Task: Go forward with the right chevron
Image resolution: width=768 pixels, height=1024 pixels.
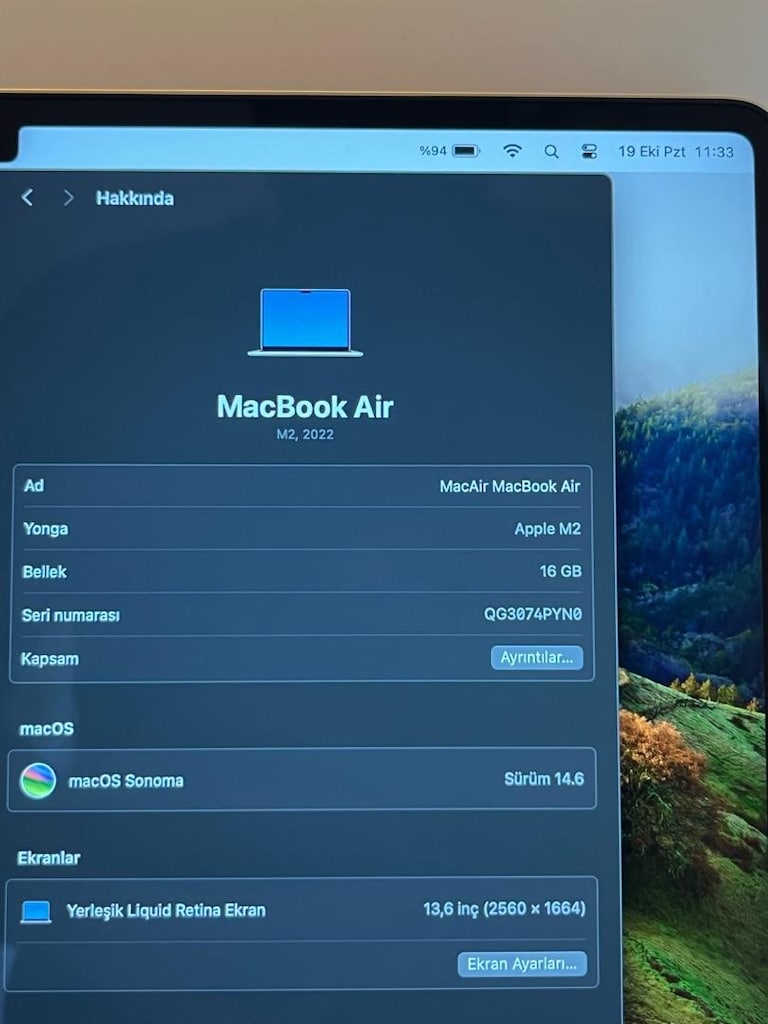Action: click(69, 197)
